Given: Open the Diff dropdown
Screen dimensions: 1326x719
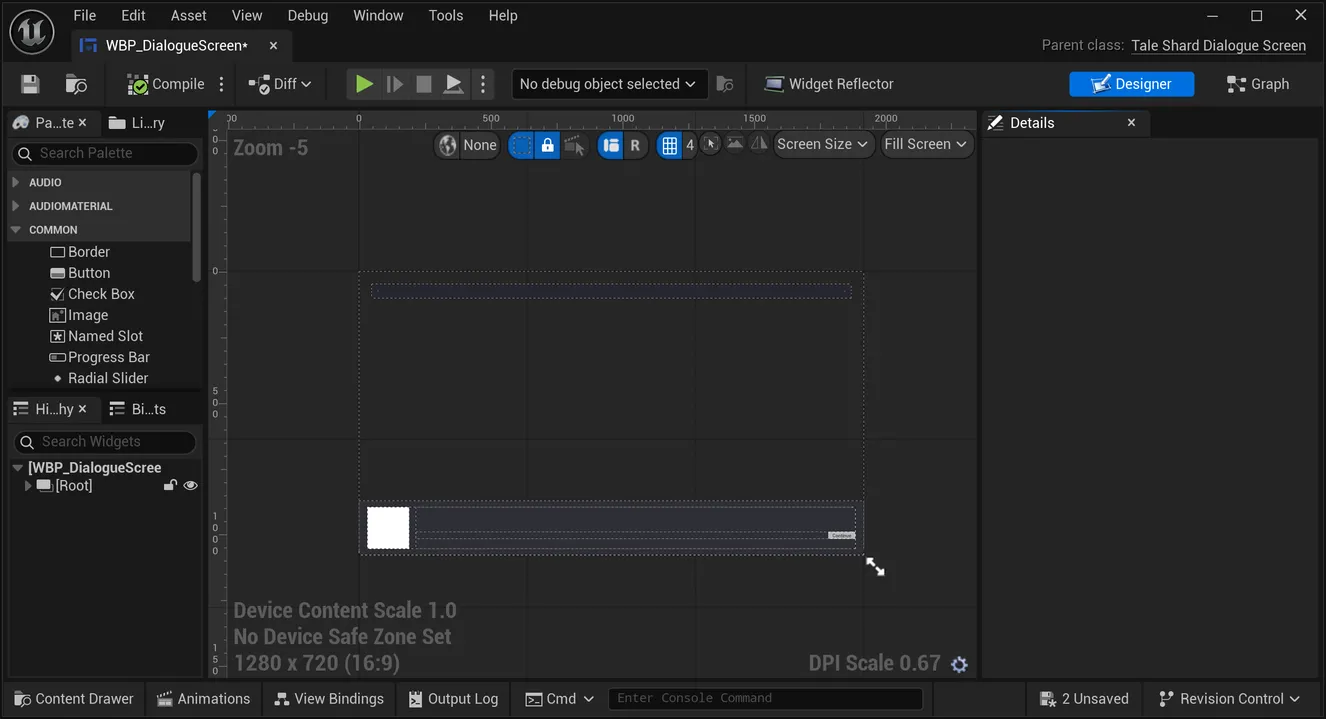Looking at the screenshot, I should click(280, 84).
